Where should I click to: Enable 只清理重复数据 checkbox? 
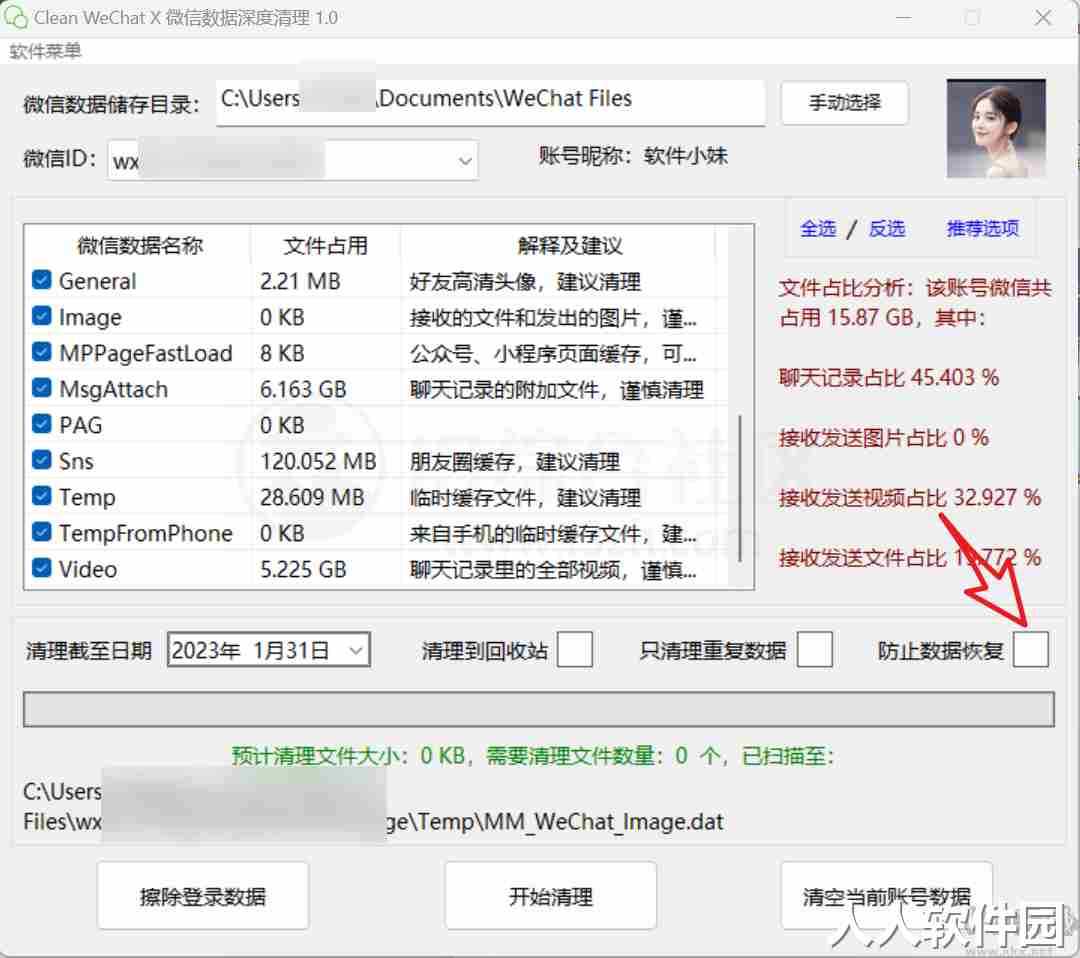pyautogui.click(x=814, y=649)
